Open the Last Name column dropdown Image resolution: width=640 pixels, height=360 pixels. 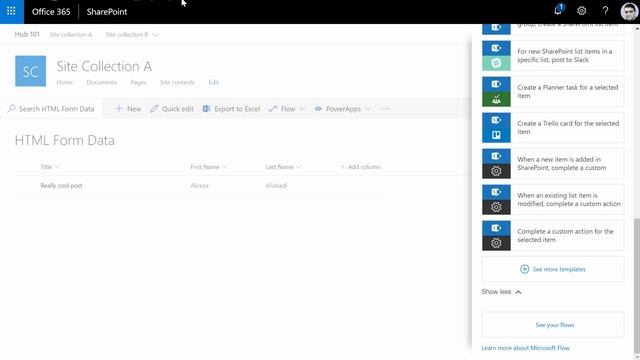click(284, 167)
